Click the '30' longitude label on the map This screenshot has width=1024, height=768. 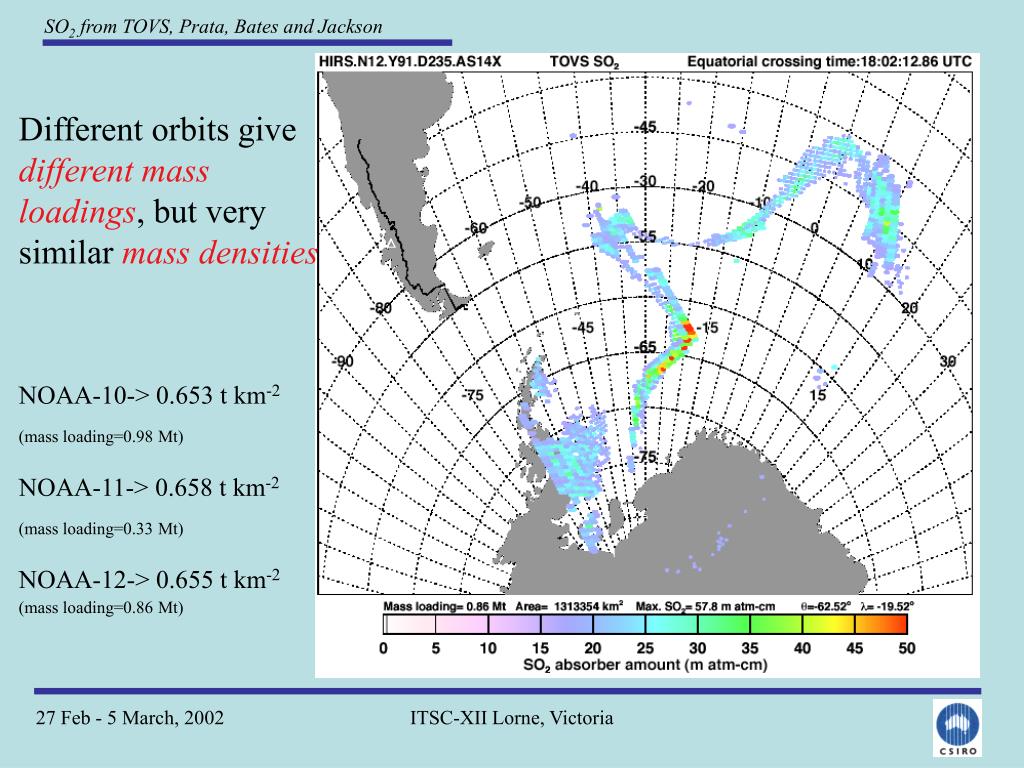[x=948, y=361]
